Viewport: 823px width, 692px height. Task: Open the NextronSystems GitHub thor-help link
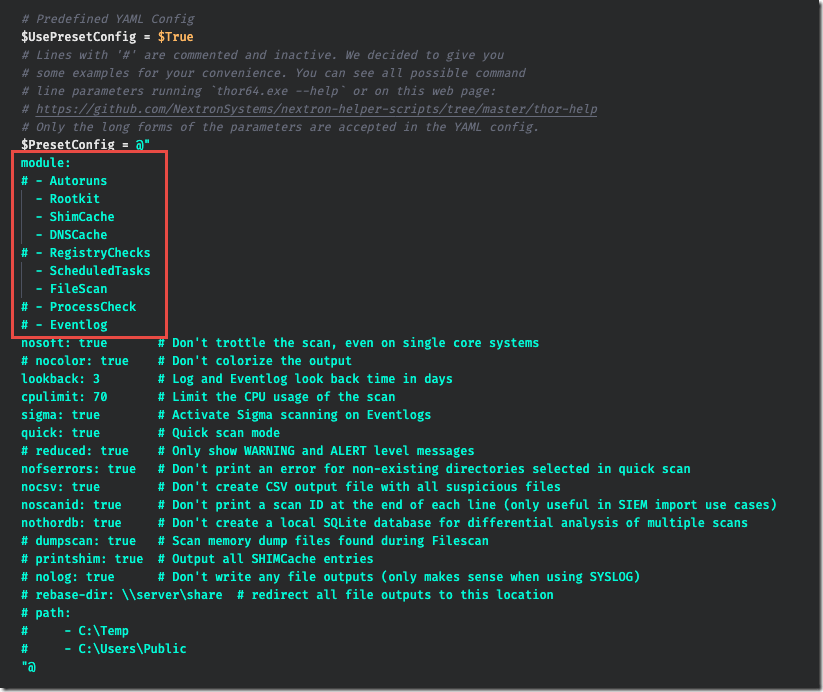click(316, 108)
